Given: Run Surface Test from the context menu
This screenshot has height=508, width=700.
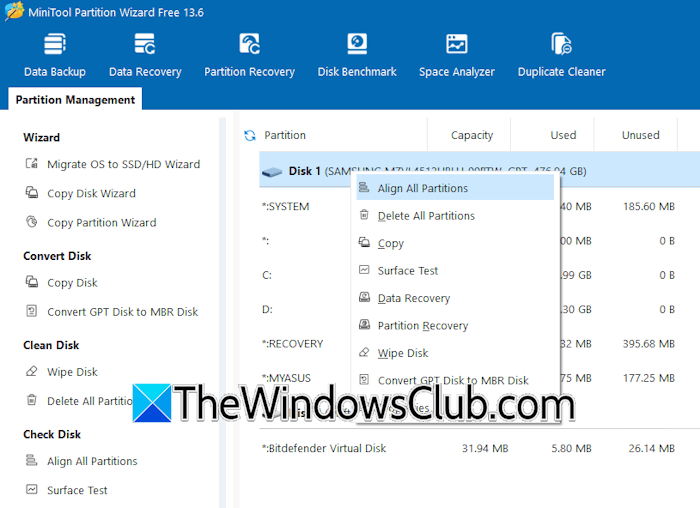Looking at the screenshot, I should tap(455, 271).
